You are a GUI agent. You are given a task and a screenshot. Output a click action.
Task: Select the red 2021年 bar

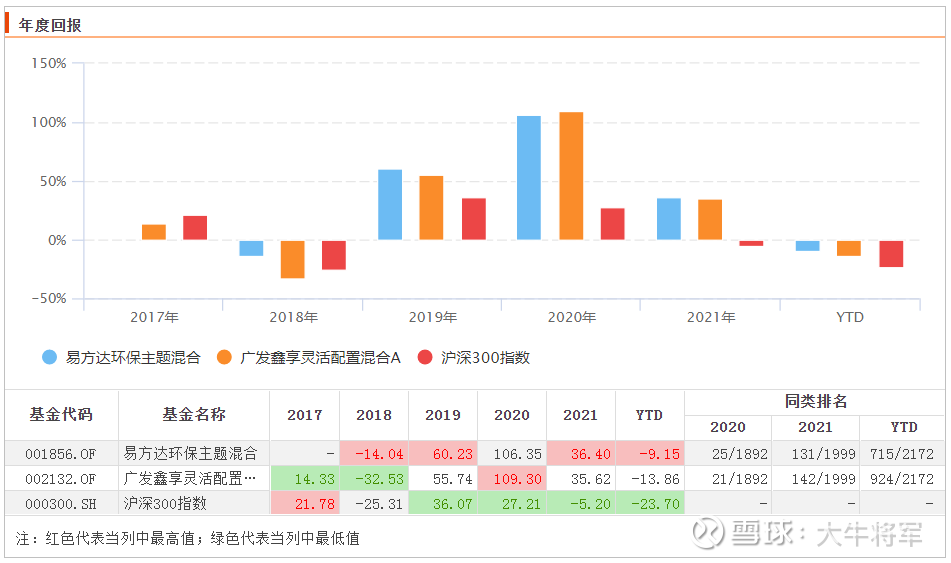click(751, 243)
